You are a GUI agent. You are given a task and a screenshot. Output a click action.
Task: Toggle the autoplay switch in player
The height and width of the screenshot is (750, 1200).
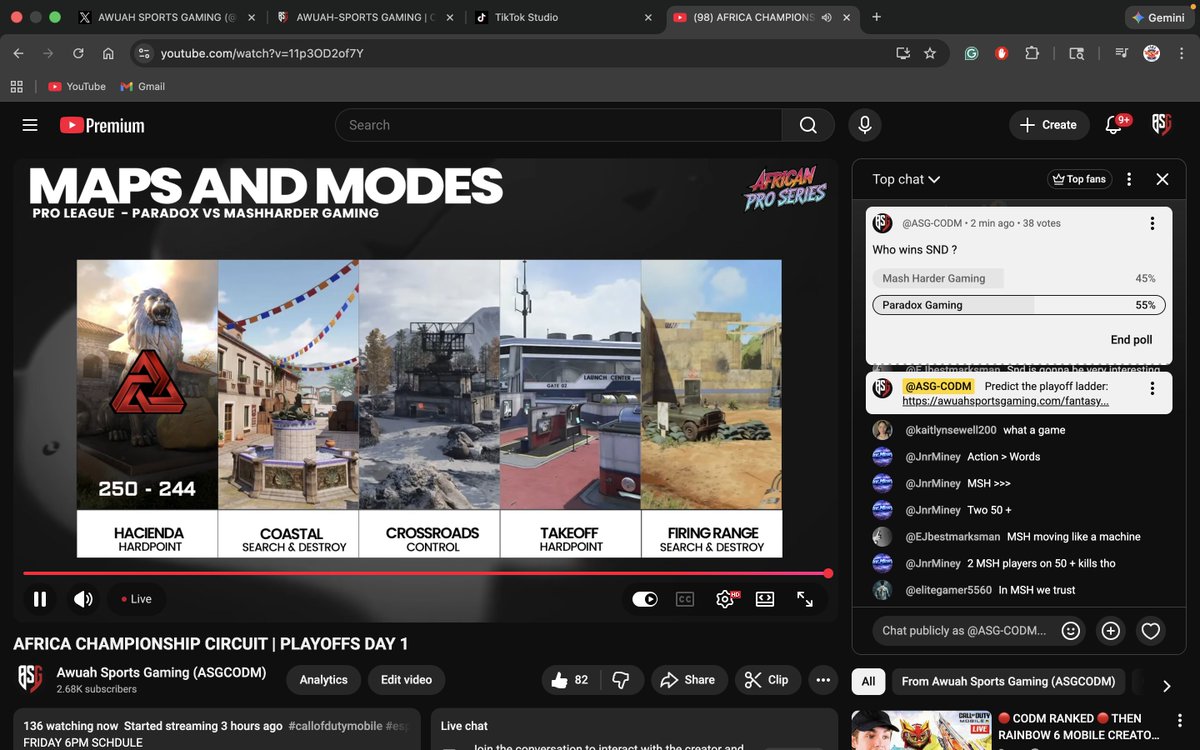[x=645, y=599]
